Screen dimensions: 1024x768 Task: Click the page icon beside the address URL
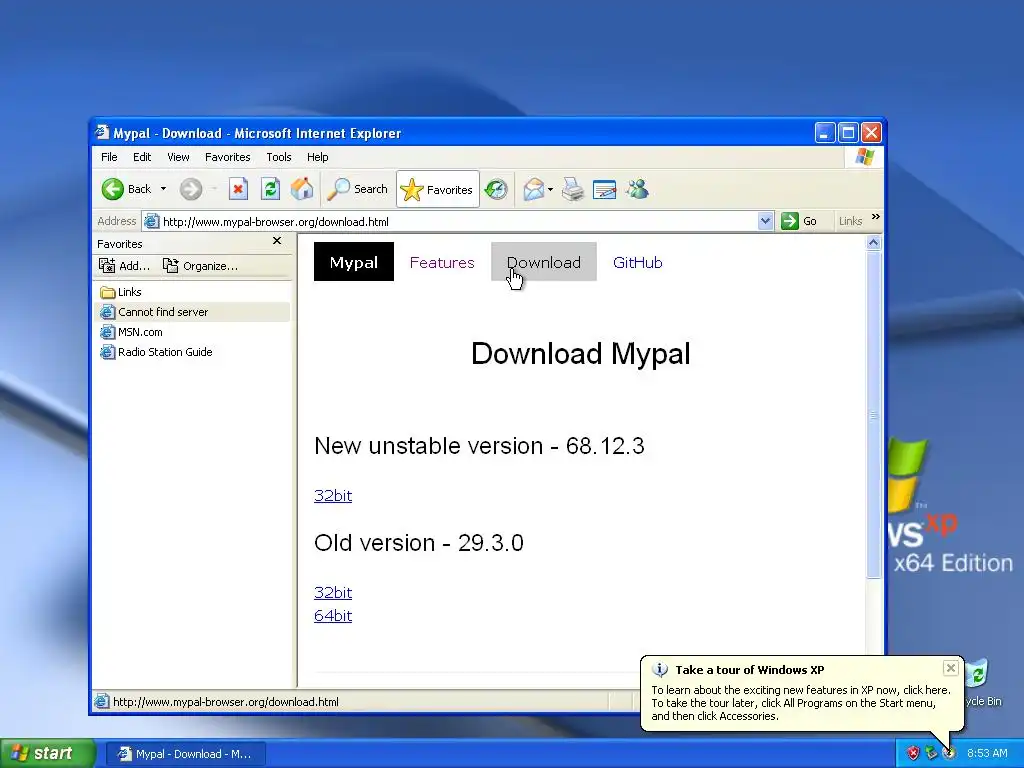coord(152,221)
